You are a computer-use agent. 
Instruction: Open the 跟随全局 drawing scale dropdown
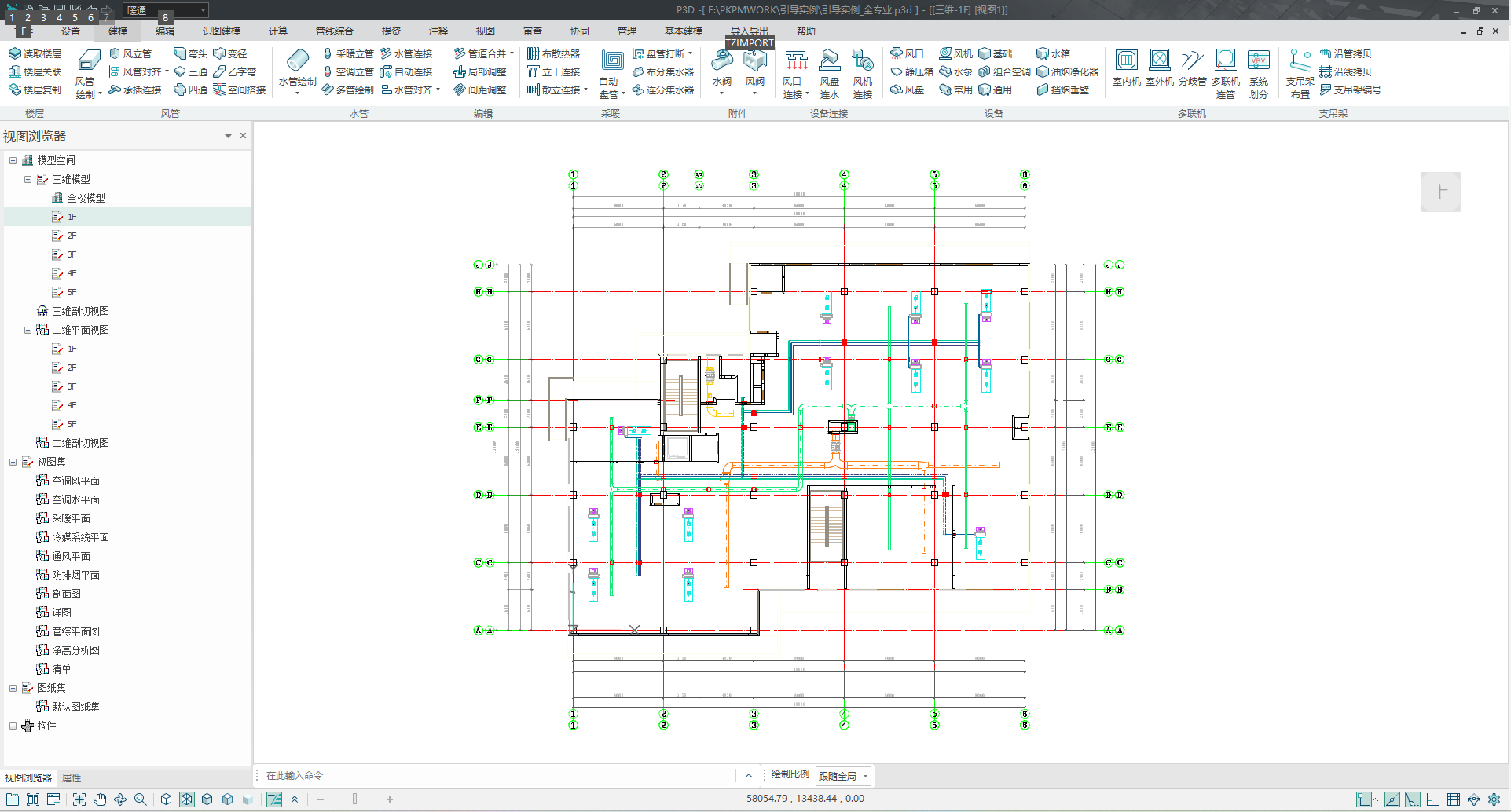click(x=844, y=776)
